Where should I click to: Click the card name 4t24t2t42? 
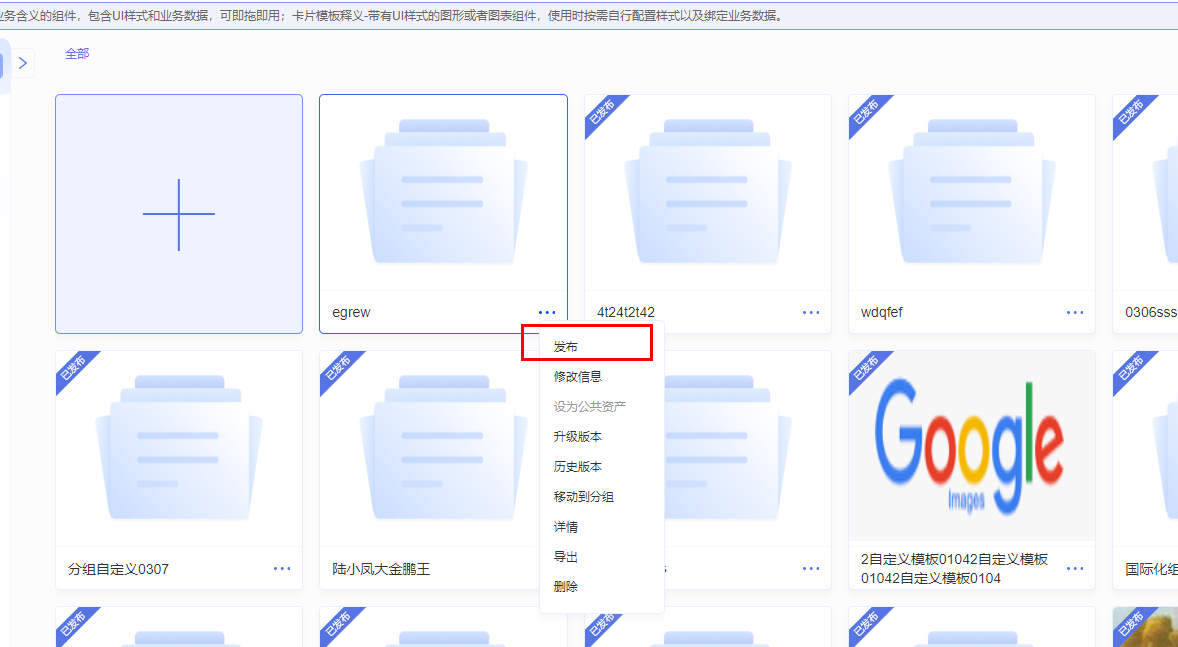click(x=626, y=313)
